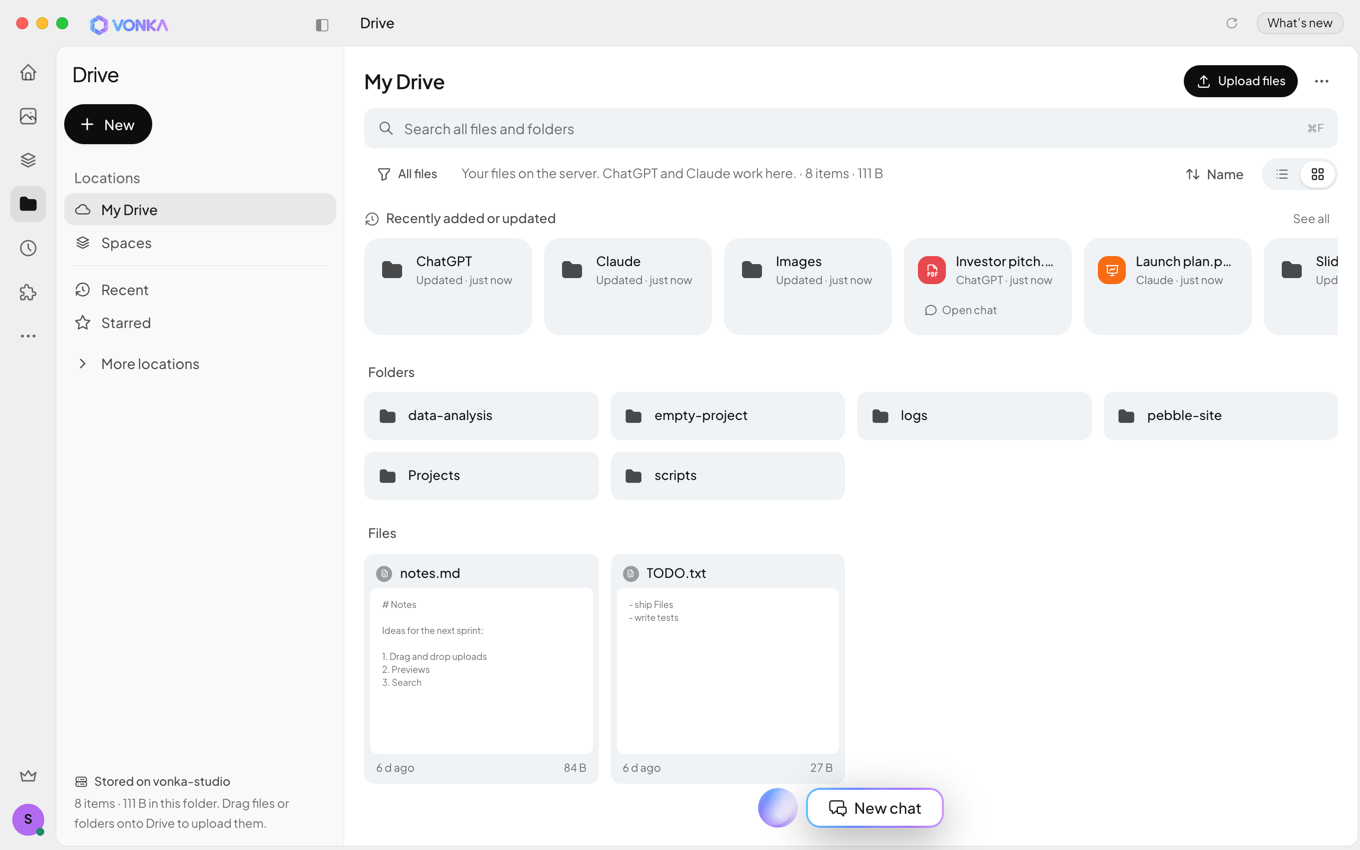Focus the search all files field
Image resolution: width=1360 pixels, height=850 pixels.
(850, 128)
